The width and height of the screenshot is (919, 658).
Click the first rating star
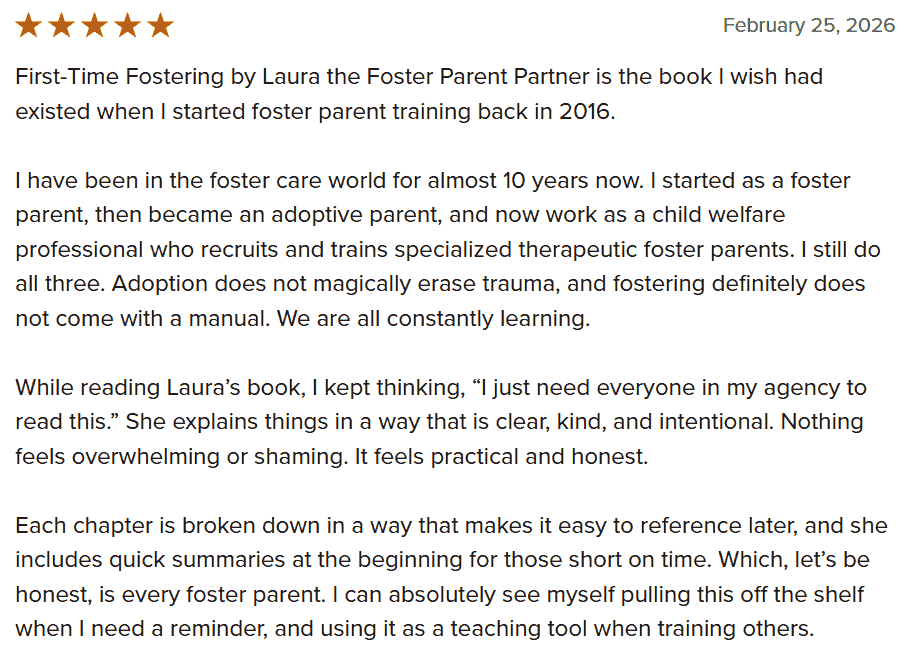[28, 26]
